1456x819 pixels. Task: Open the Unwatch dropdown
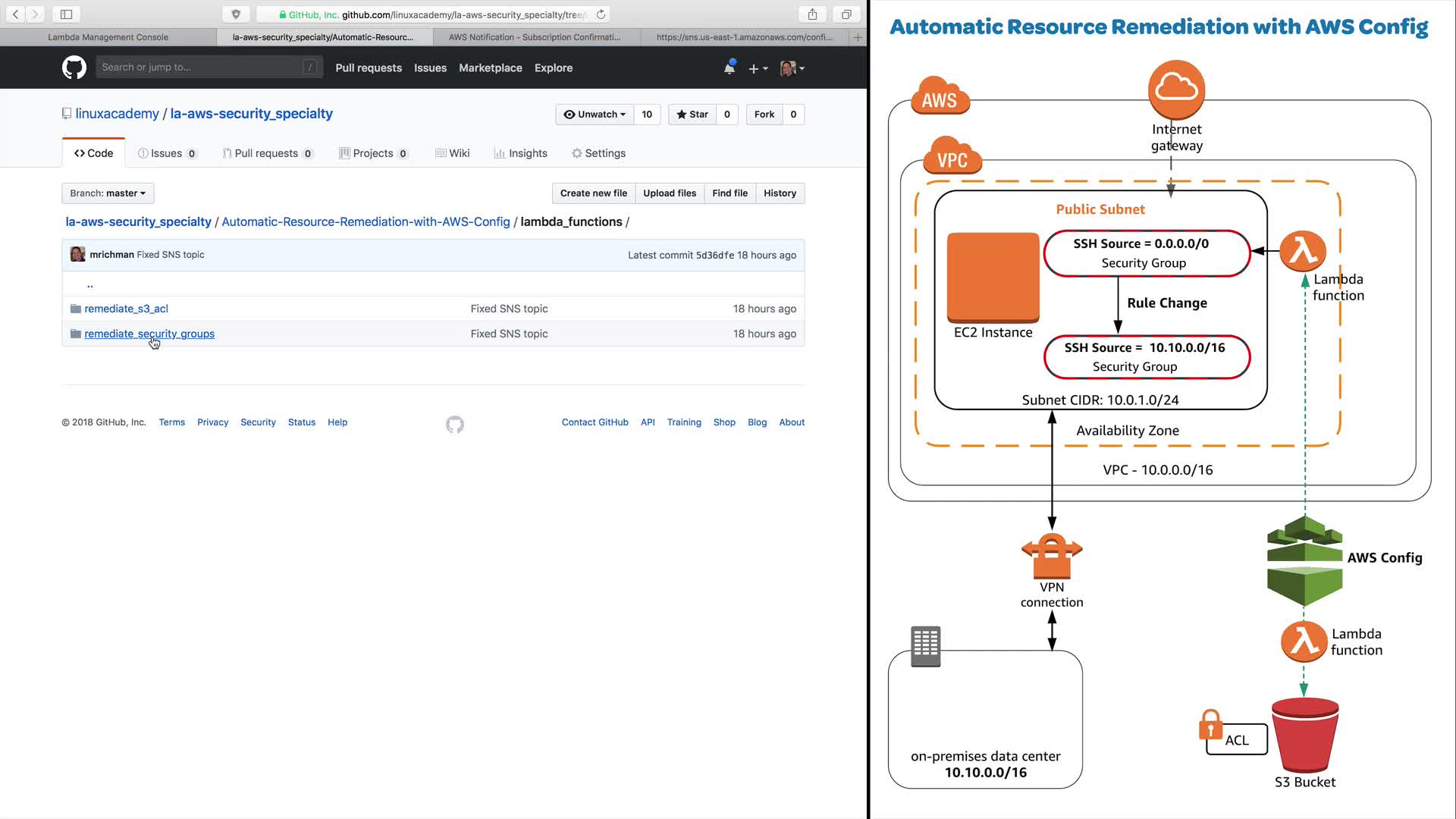(x=595, y=115)
